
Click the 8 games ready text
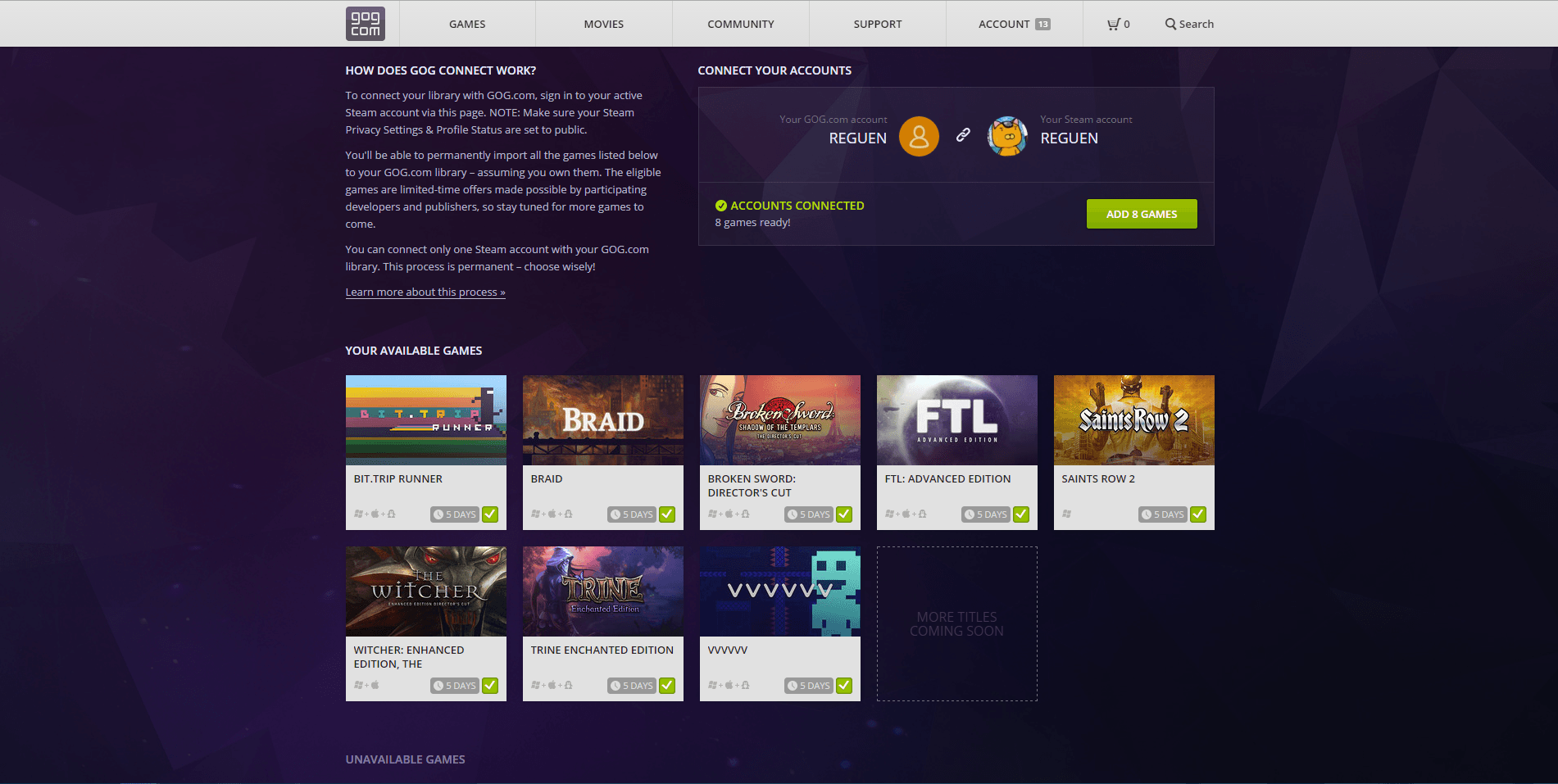pyautogui.click(x=752, y=223)
